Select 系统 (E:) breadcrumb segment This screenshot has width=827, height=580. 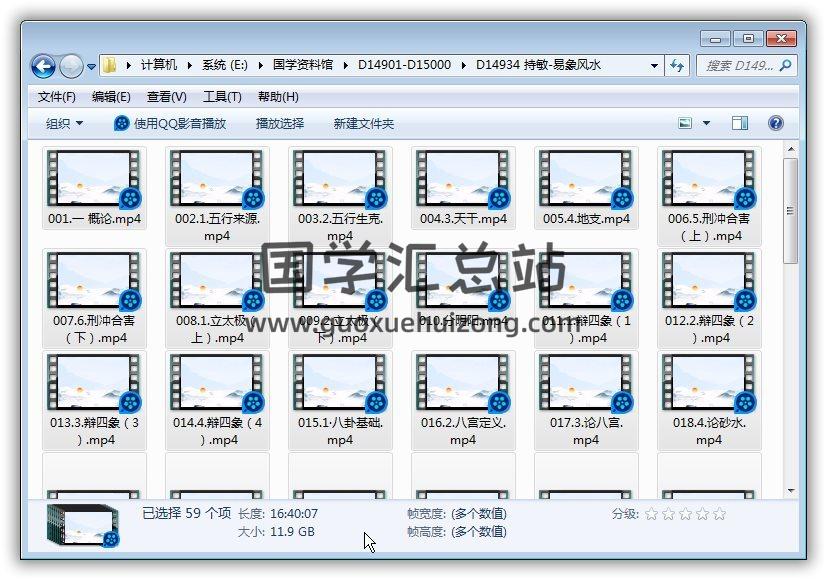tap(225, 65)
